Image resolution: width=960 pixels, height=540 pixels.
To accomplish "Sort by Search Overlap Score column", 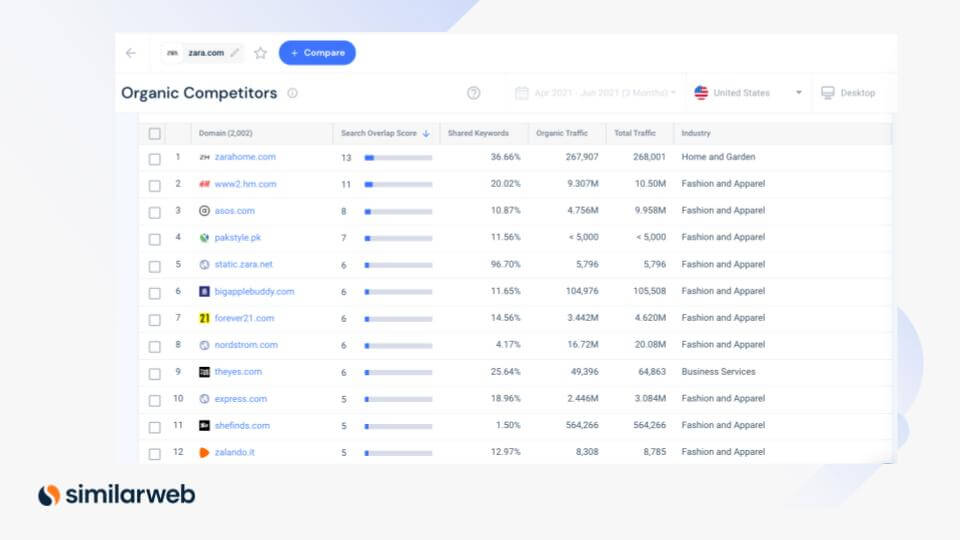I will (378, 133).
